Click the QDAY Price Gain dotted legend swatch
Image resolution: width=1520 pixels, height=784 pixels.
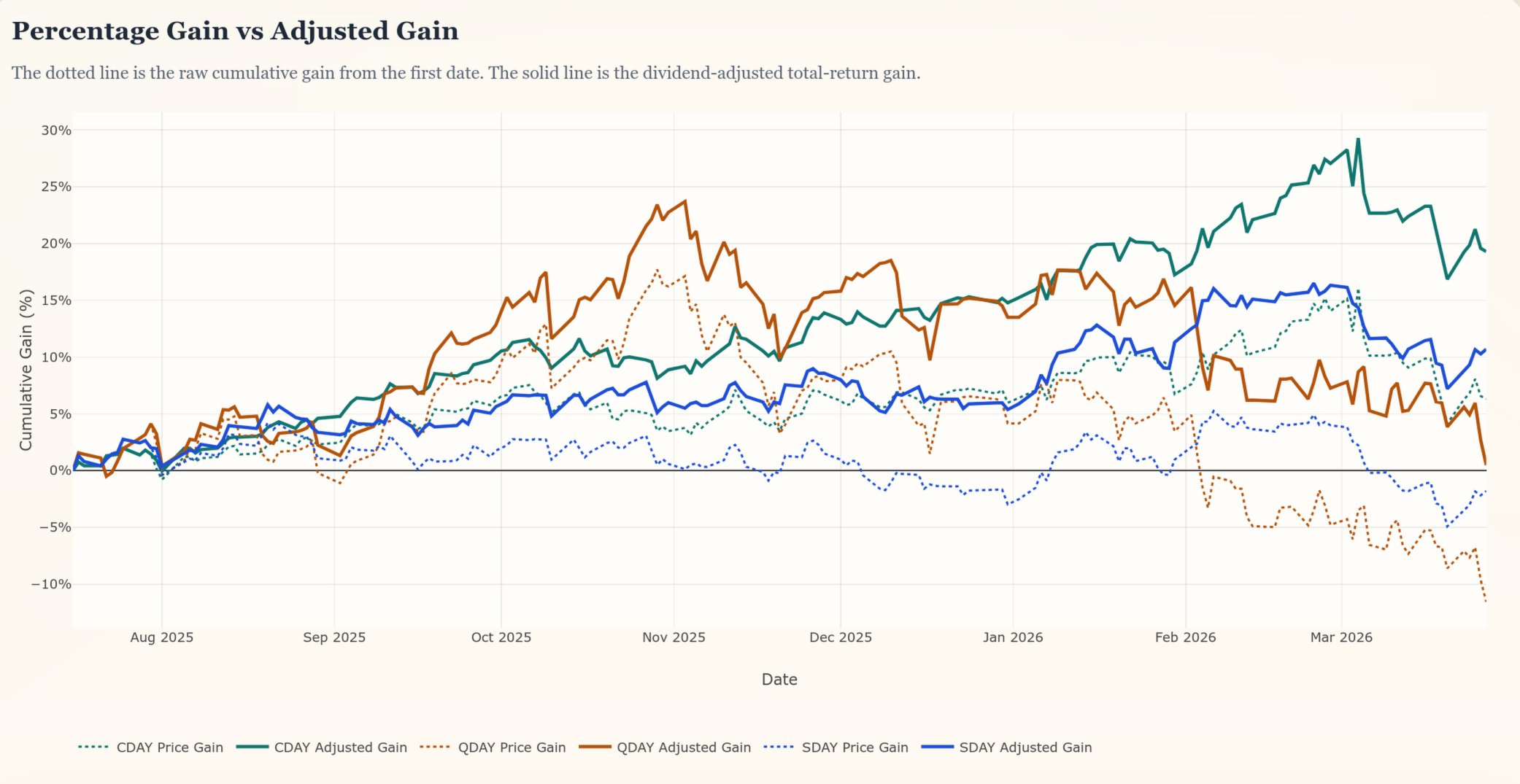[x=436, y=748]
